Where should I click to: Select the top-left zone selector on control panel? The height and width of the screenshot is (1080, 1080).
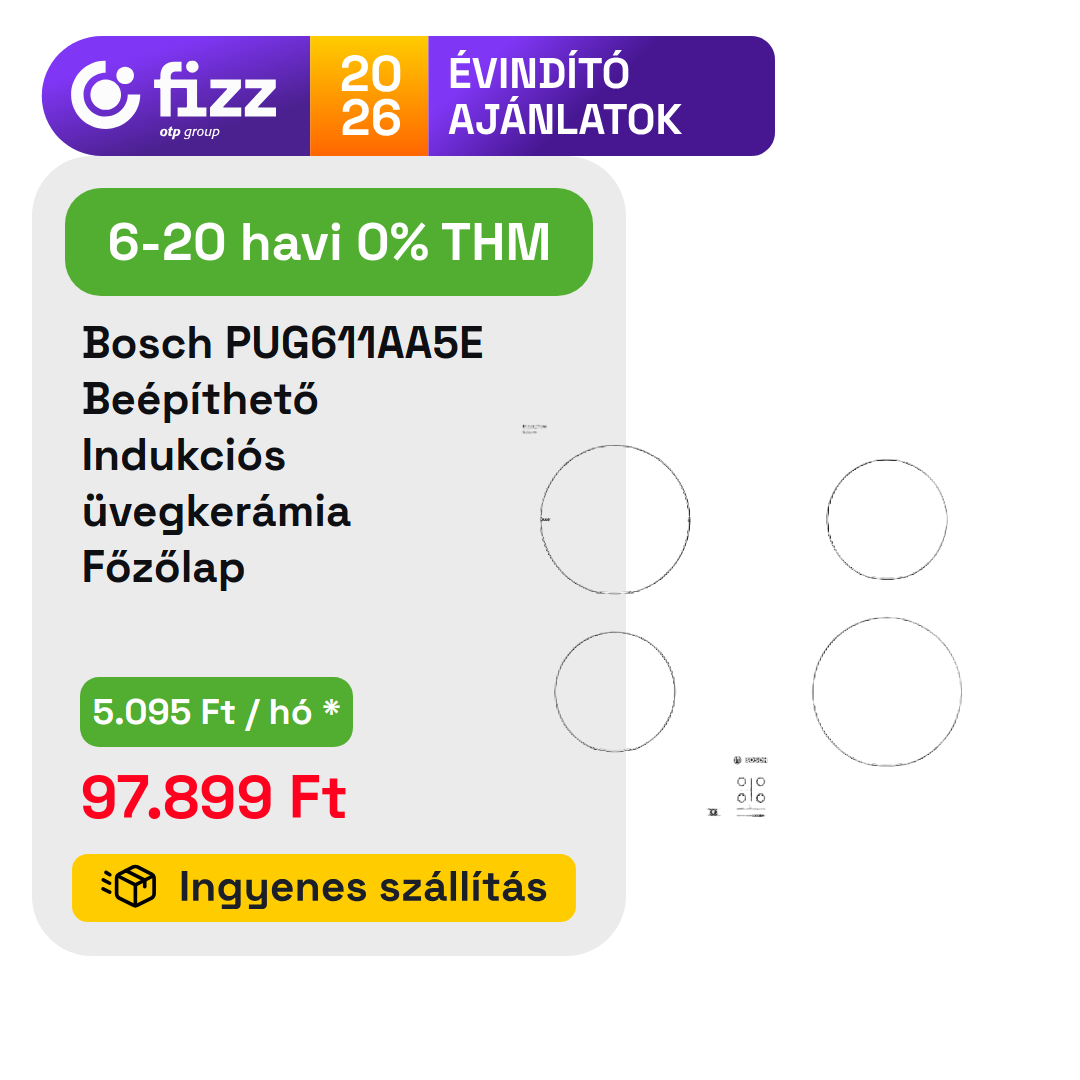click(741, 782)
